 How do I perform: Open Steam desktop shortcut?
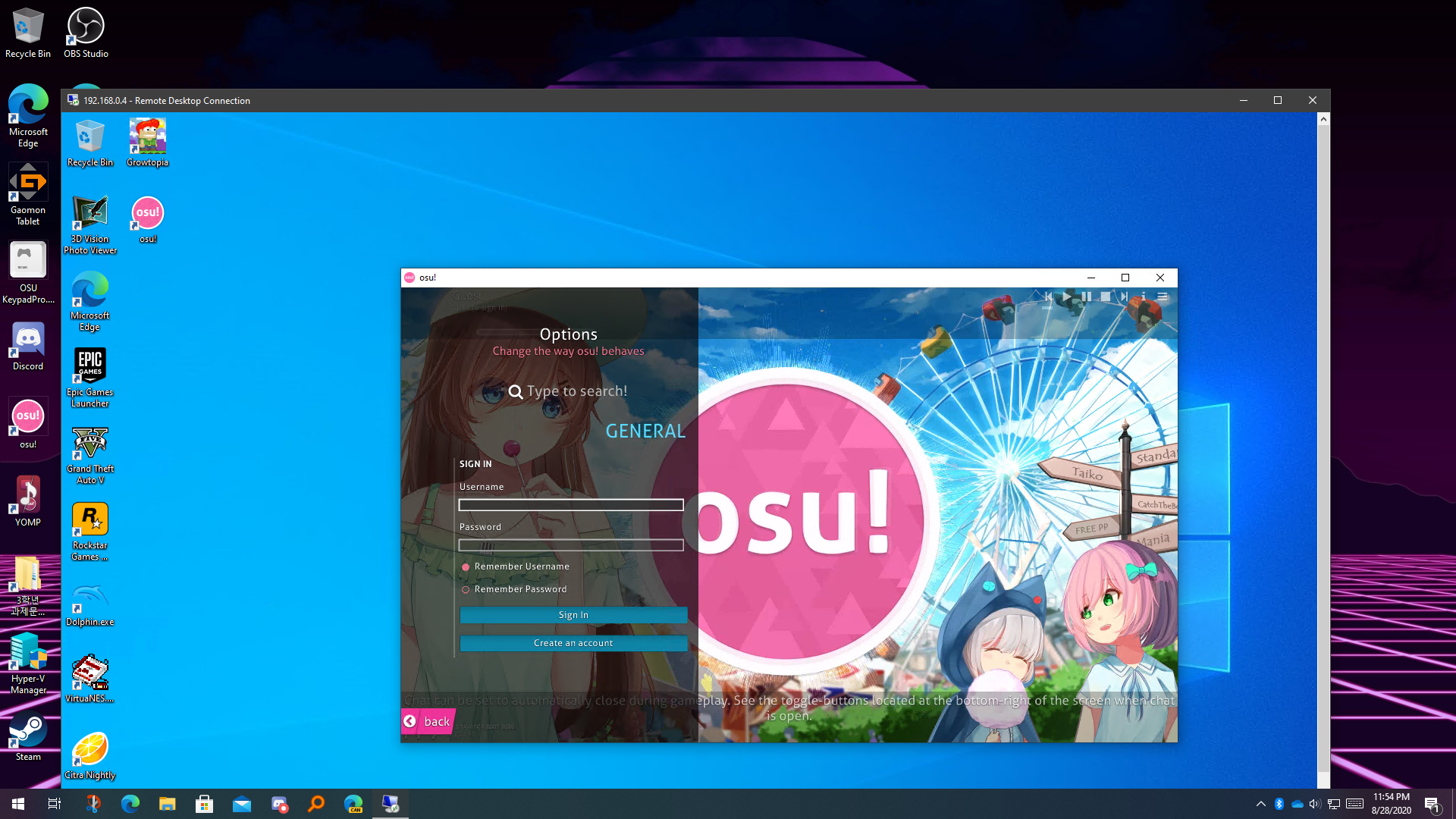(x=28, y=737)
